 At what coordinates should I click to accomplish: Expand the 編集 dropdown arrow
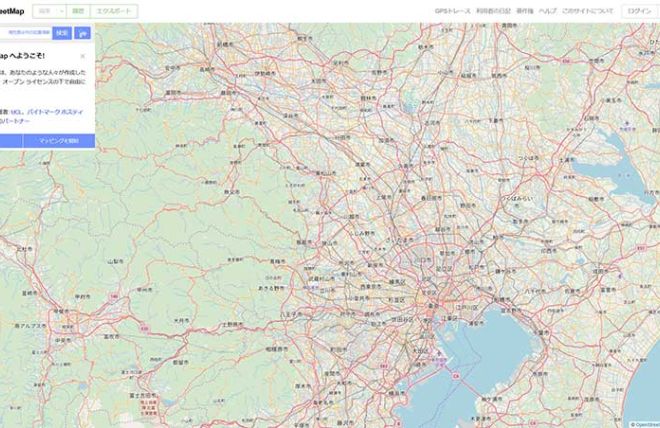62,10
